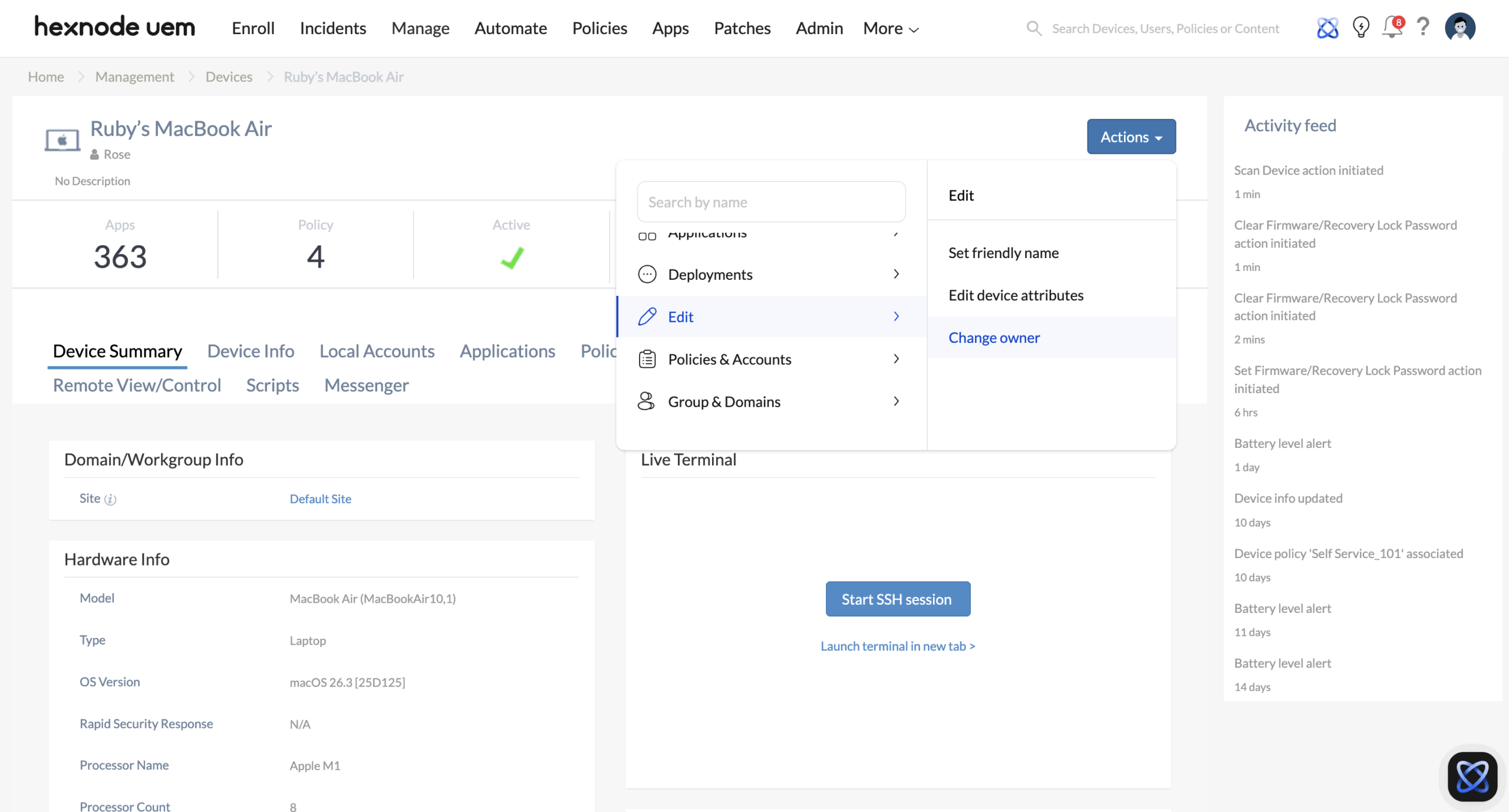The width and height of the screenshot is (1509, 812).
Task: Expand the Group & Domains submenu
Action: (x=724, y=401)
